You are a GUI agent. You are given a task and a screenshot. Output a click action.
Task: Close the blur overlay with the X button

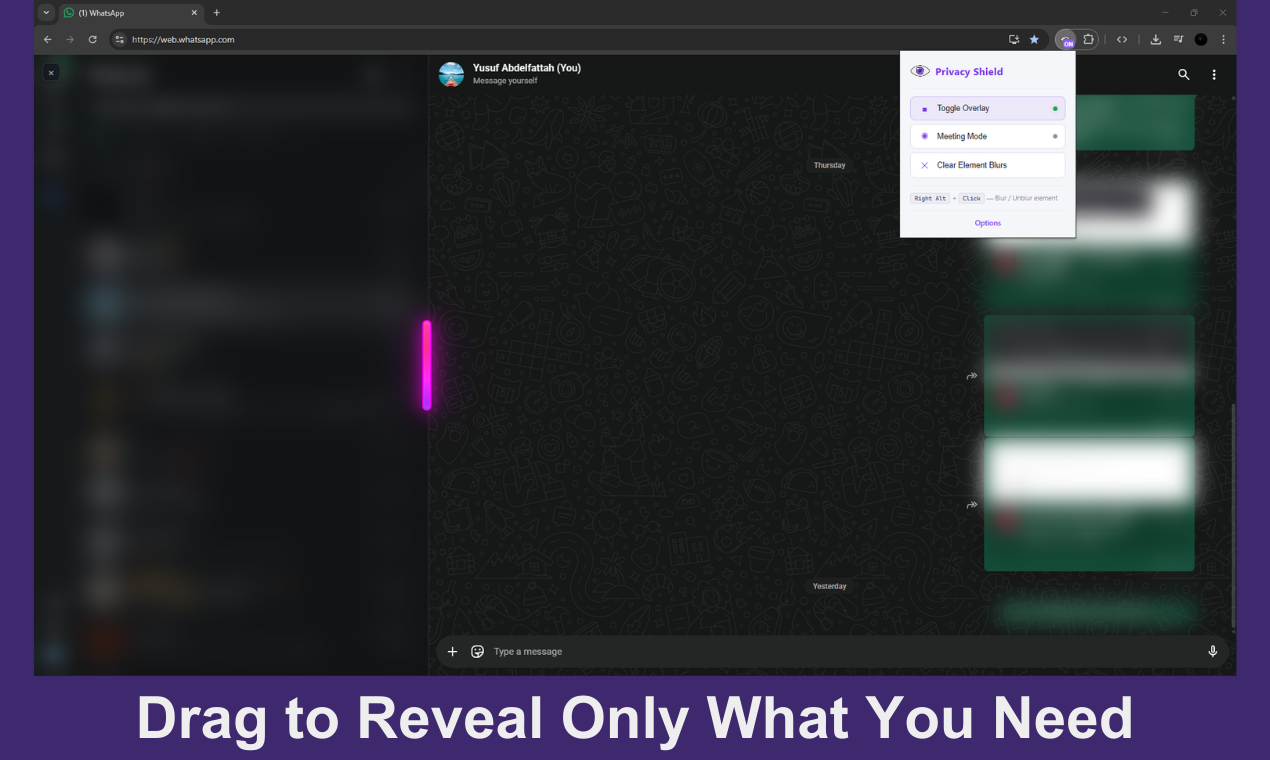point(51,72)
